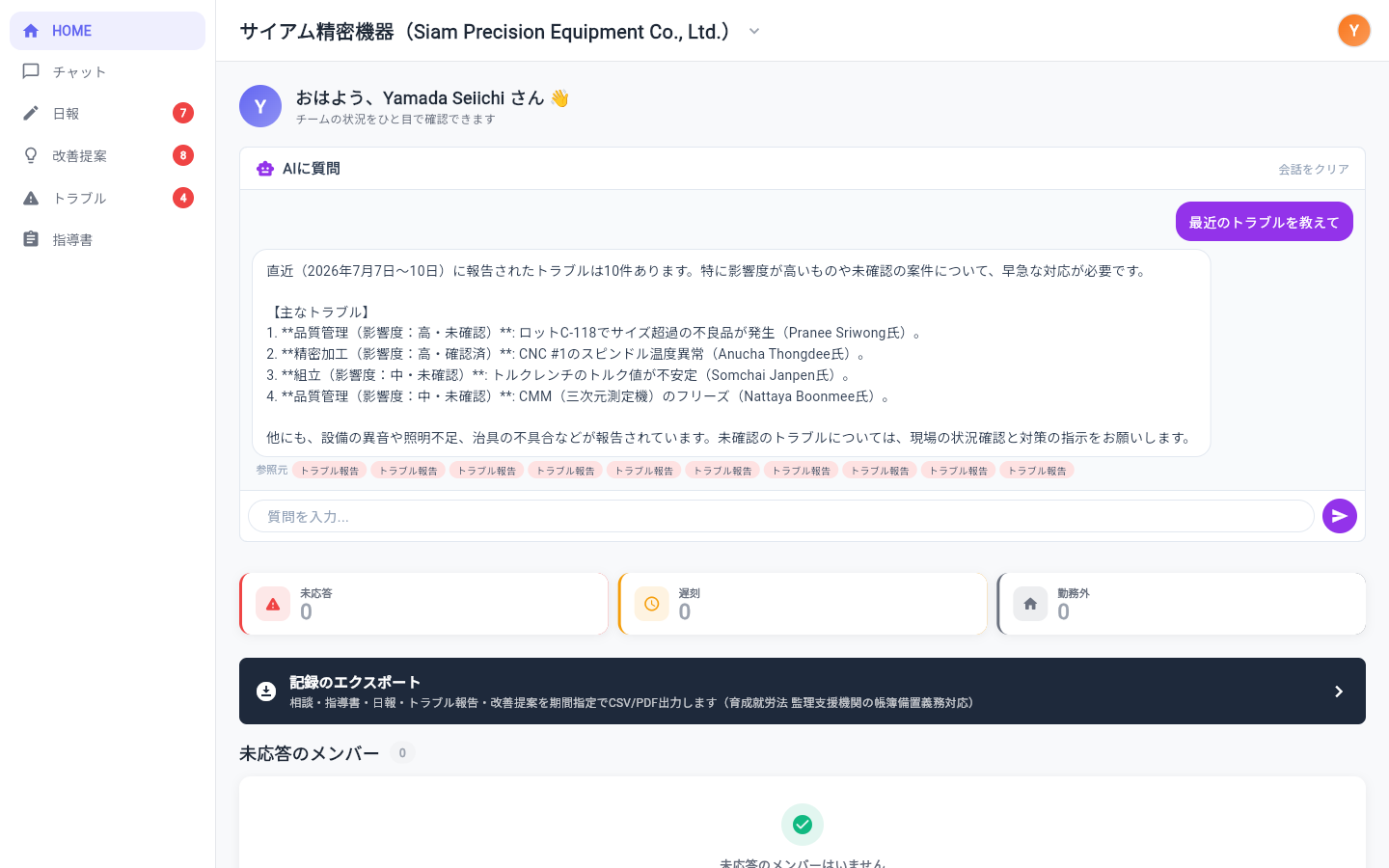This screenshot has width=1389, height=868.
Task: Click the AI robot icon beside AIに質問
Action: [x=265, y=169]
